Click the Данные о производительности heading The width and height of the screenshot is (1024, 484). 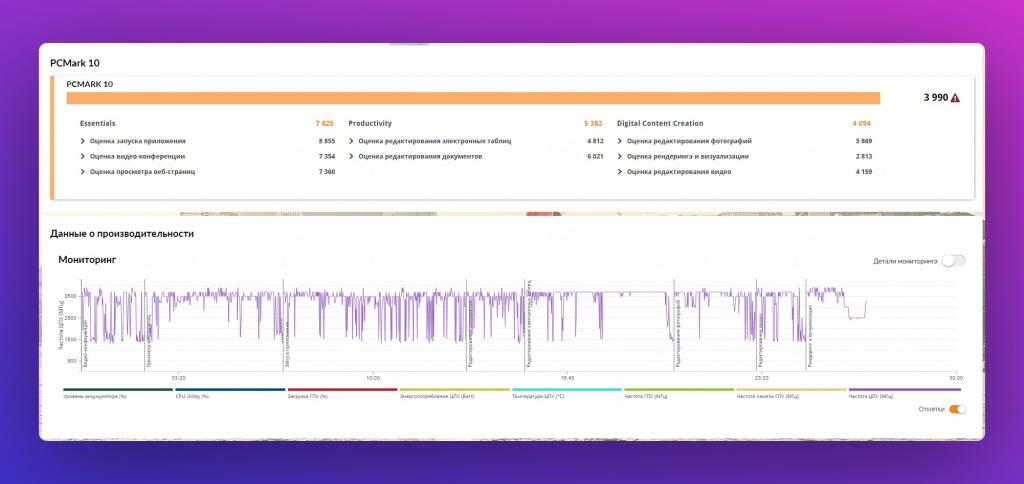pyautogui.click(x=122, y=233)
